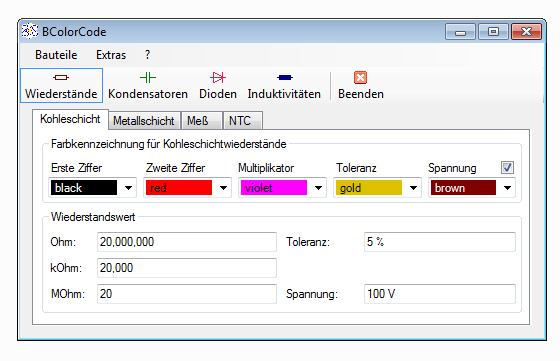Open the ? help menu

tap(148, 55)
